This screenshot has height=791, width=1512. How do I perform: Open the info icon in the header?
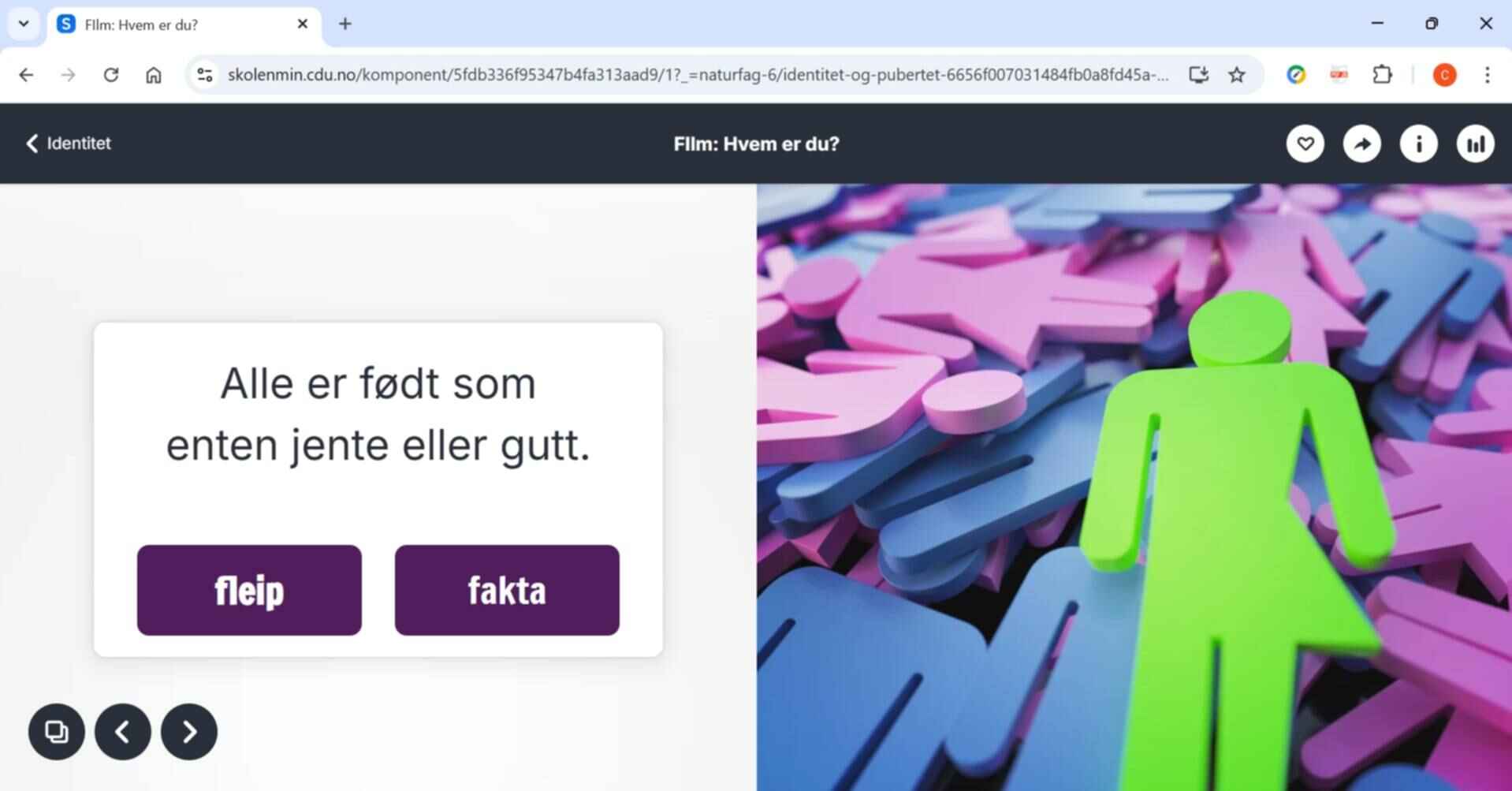point(1418,144)
